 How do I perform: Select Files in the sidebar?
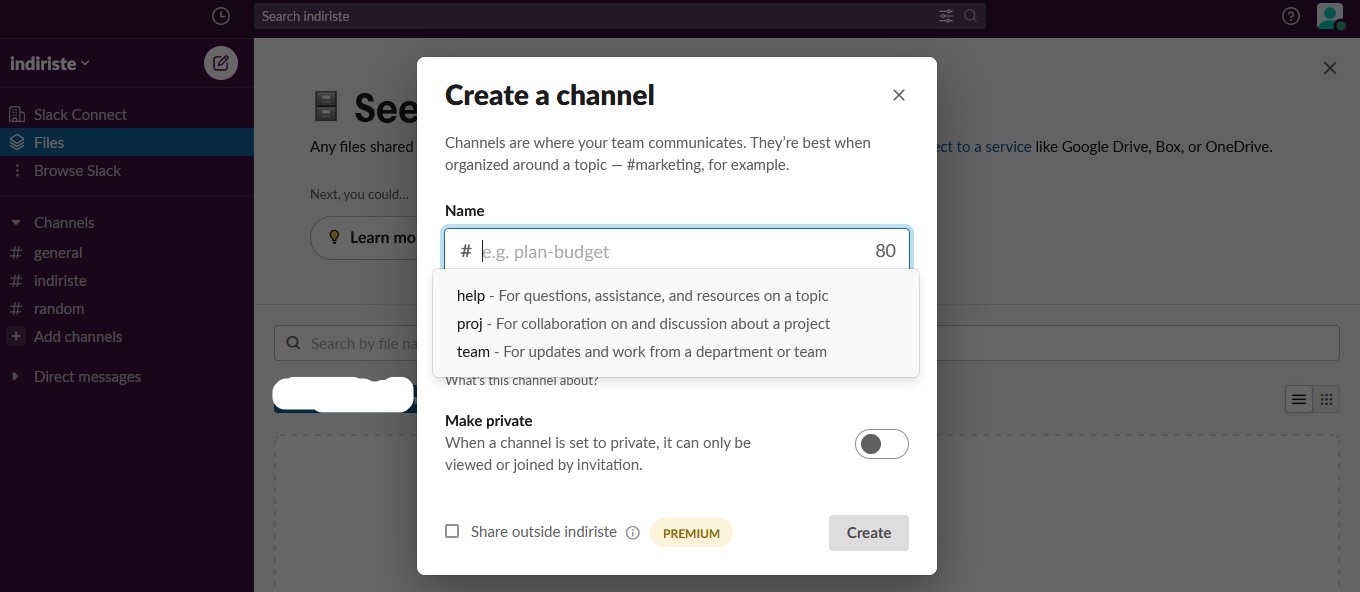(x=127, y=142)
